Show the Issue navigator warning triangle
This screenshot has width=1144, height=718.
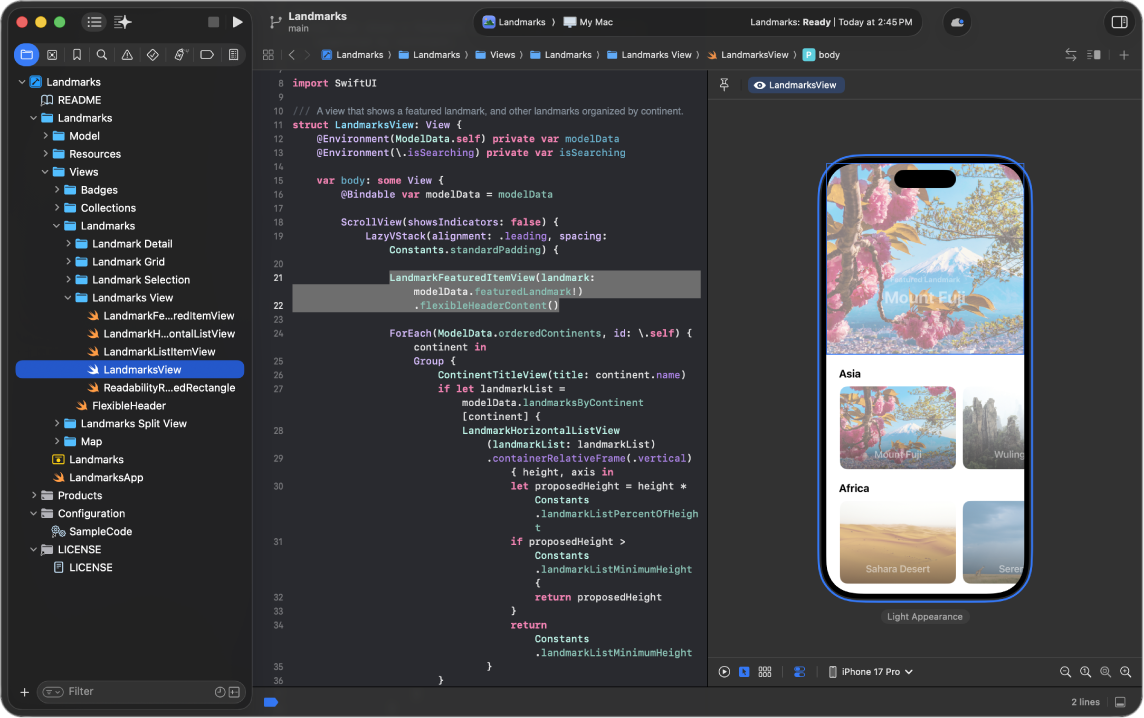click(124, 55)
